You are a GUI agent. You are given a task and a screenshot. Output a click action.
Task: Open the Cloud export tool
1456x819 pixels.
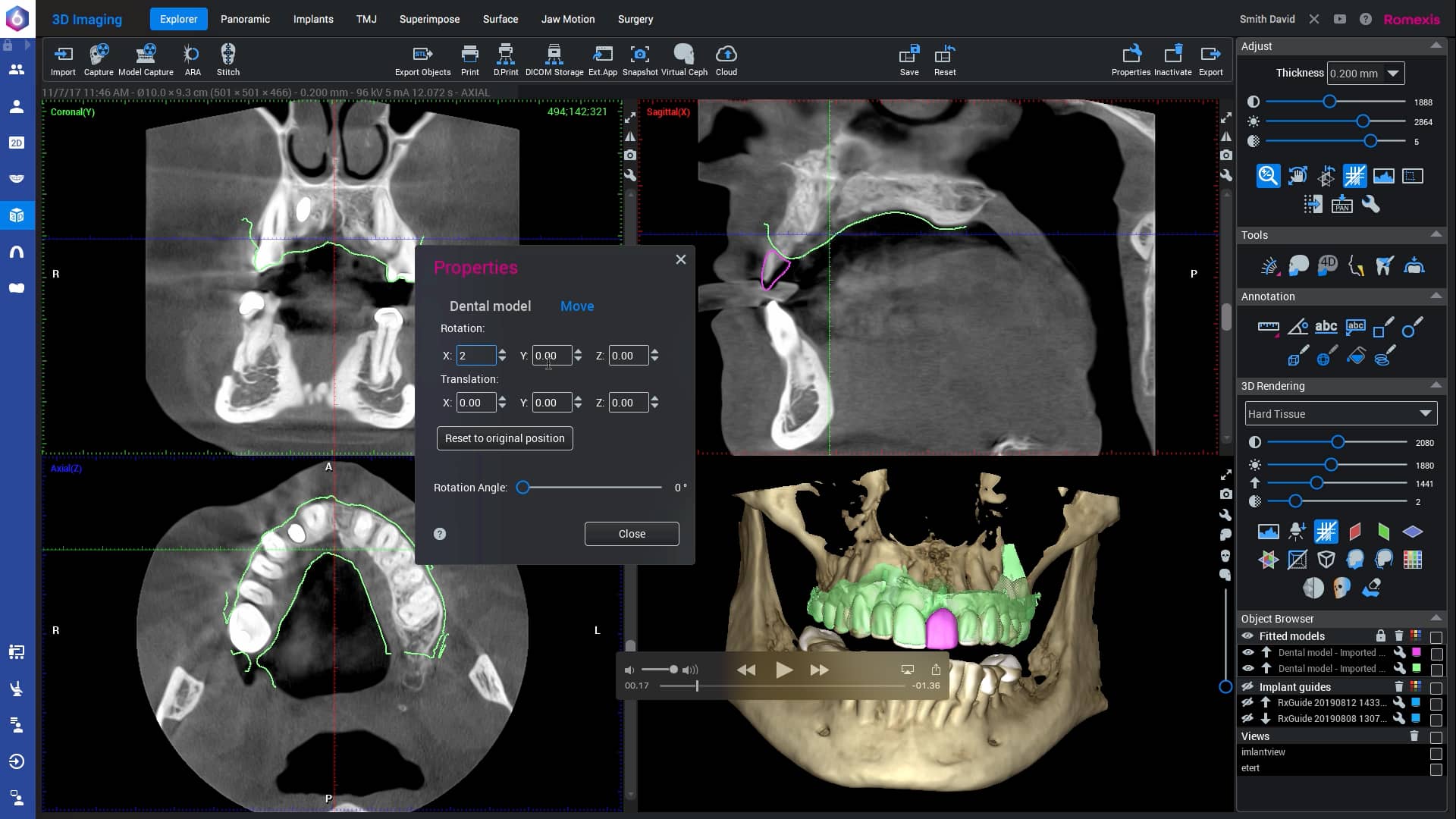pyautogui.click(x=726, y=59)
